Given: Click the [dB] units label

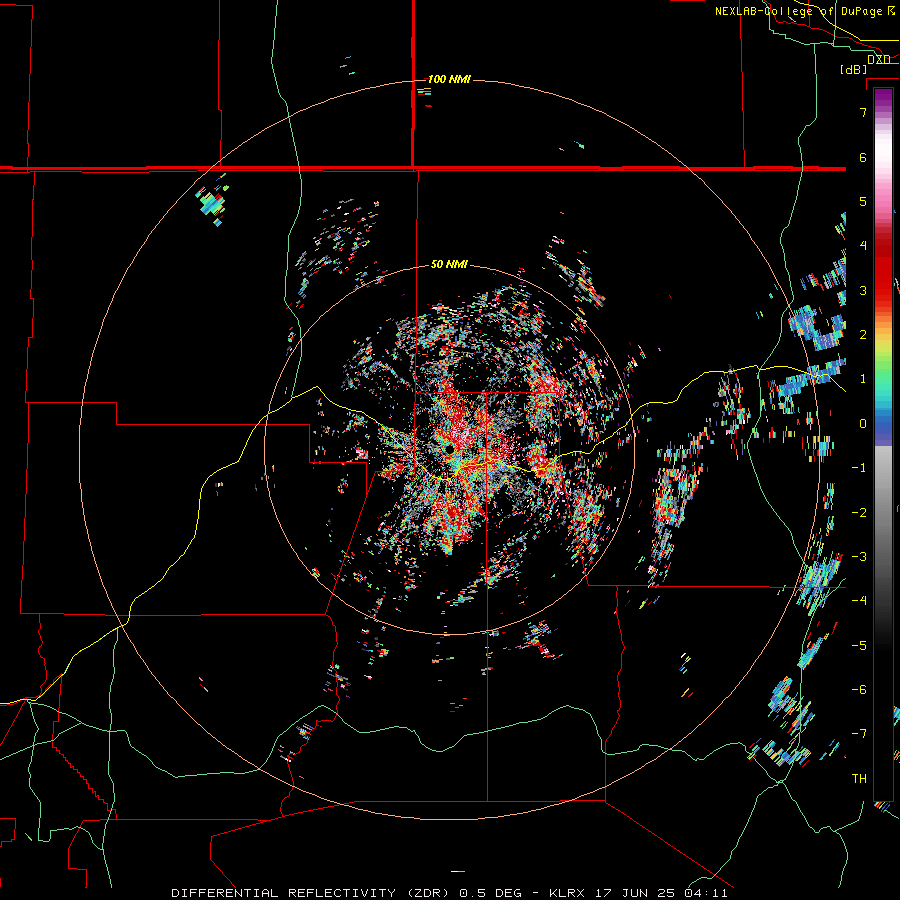Looking at the screenshot, I should (x=853, y=70).
